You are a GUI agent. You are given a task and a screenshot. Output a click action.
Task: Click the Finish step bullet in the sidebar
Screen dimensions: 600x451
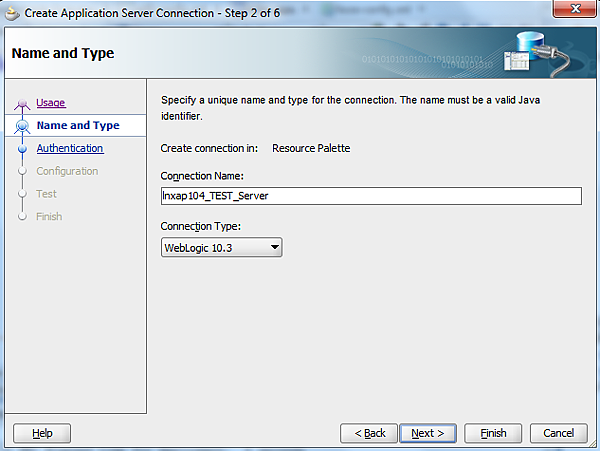click(22, 217)
